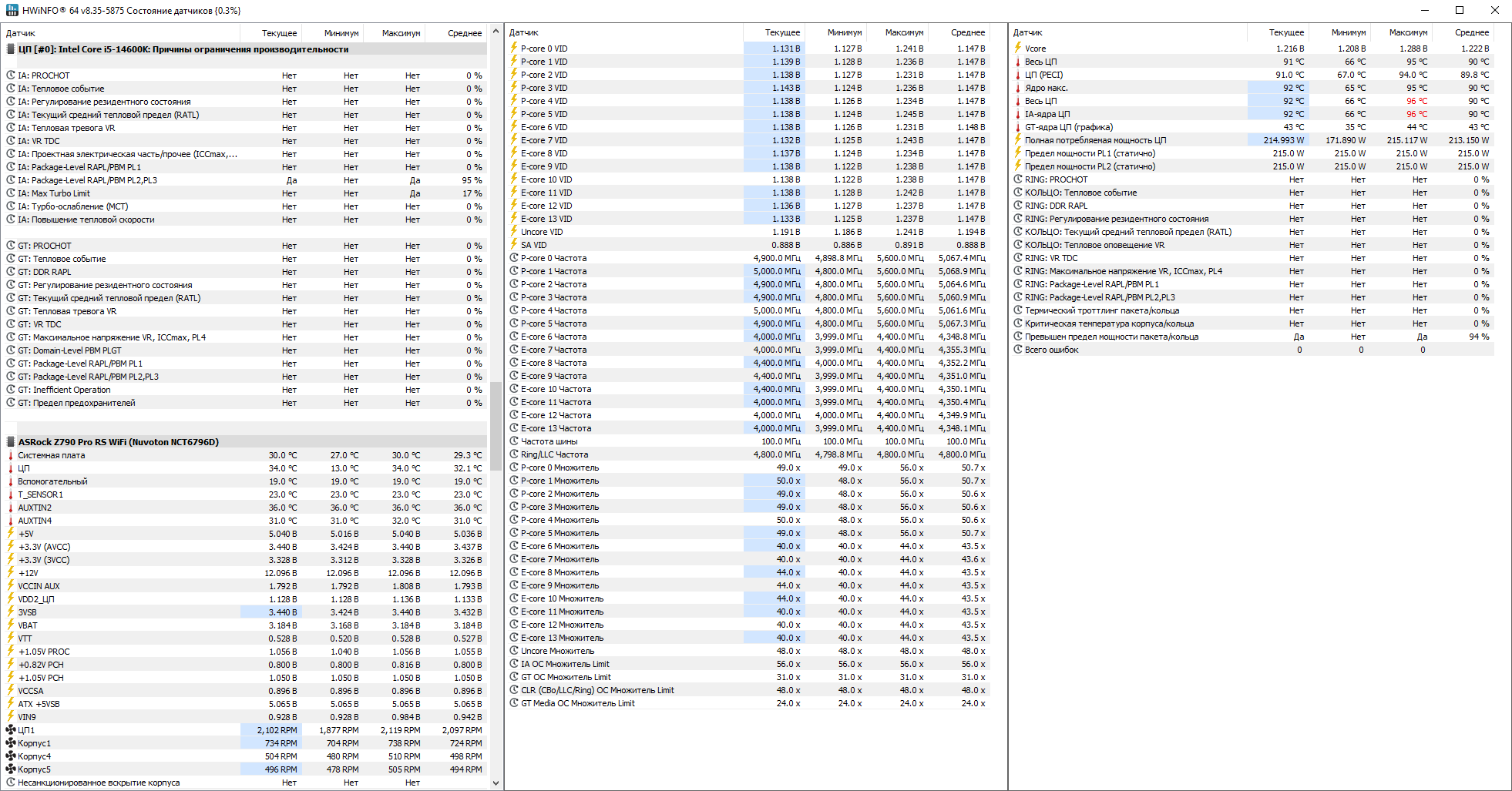
Task: Select the P-core 5 Множитель row label
Action: tap(560, 533)
